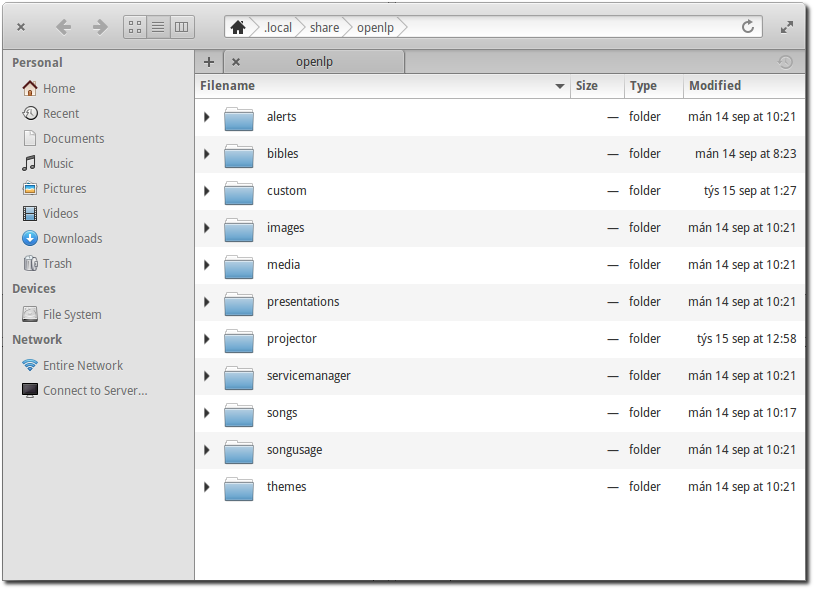Toggle fullscreen with the expand arrows icon
This screenshot has height=589, width=814.
pos(787,27)
